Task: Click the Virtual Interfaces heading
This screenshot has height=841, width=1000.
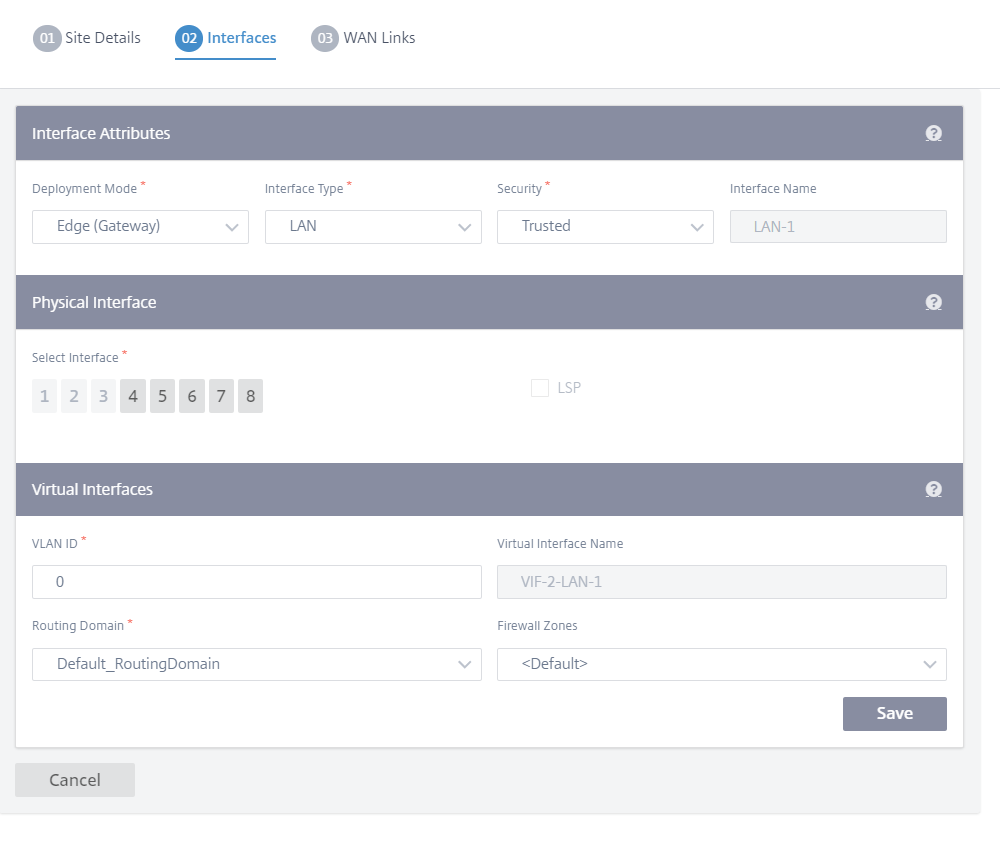Action: click(x=92, y=489)
